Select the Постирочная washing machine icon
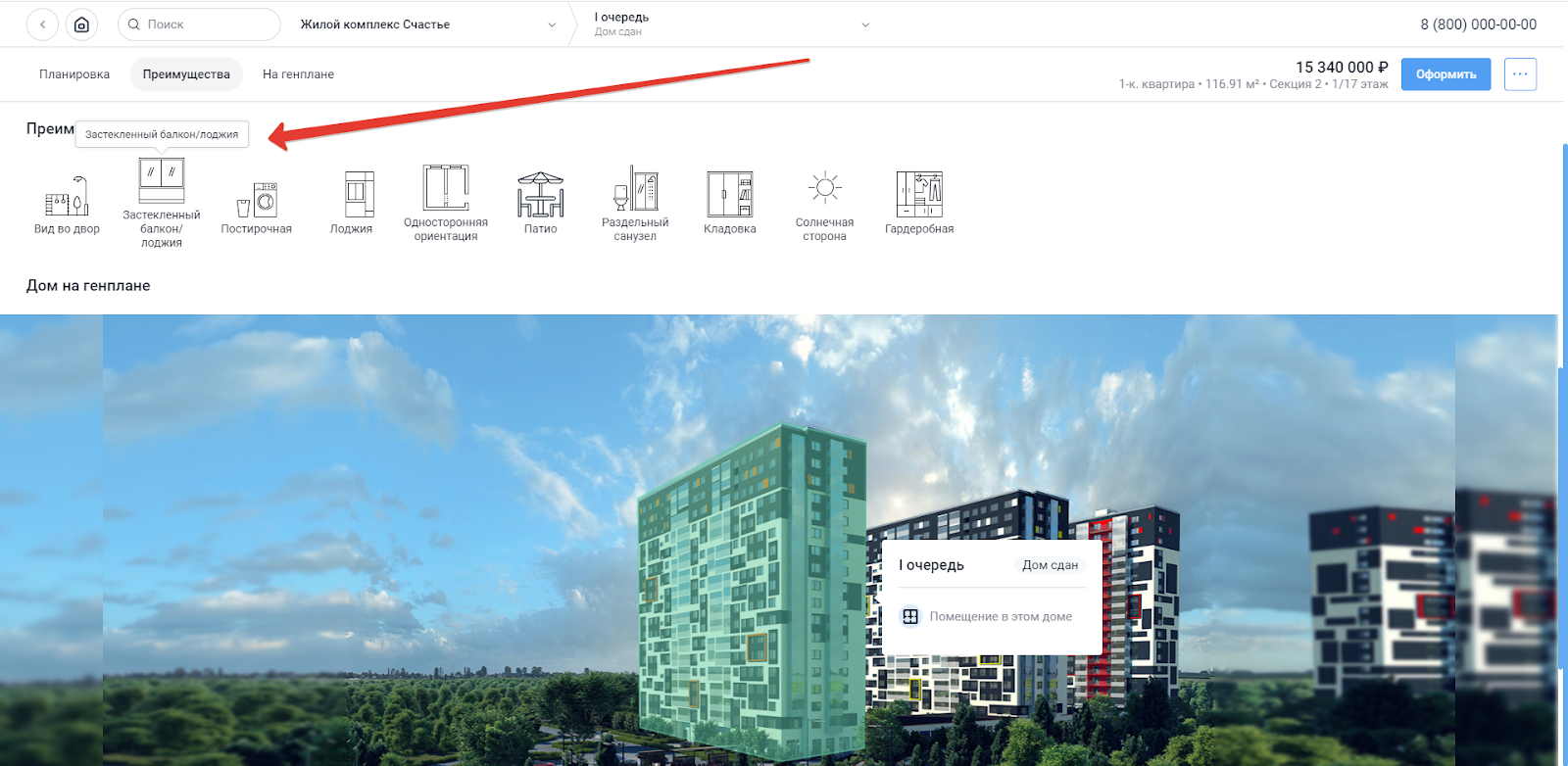The image size is (1568, 766). pyautogui.click(x=257, y=200)
